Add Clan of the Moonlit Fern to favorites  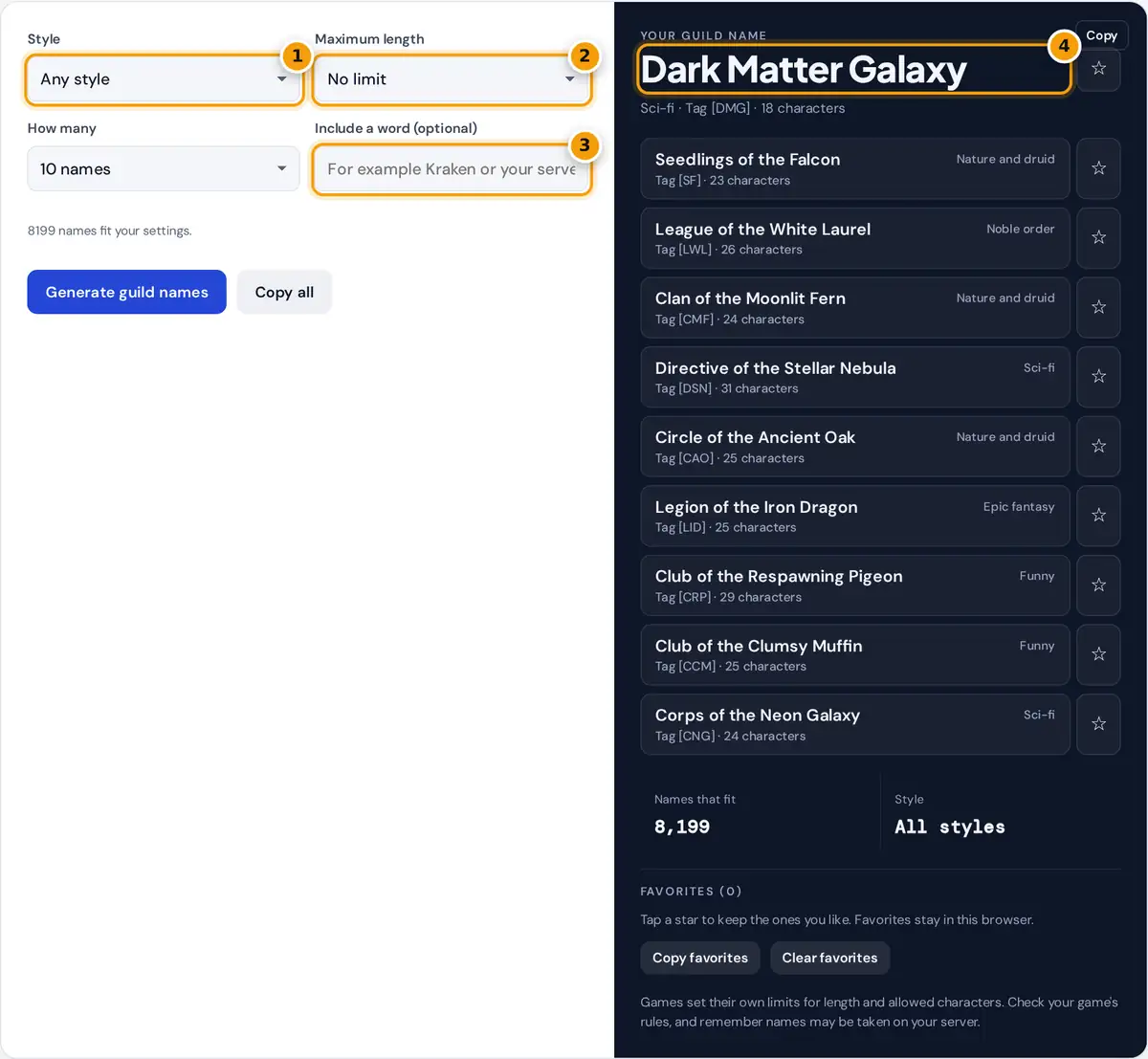[x=1098, y=307]
